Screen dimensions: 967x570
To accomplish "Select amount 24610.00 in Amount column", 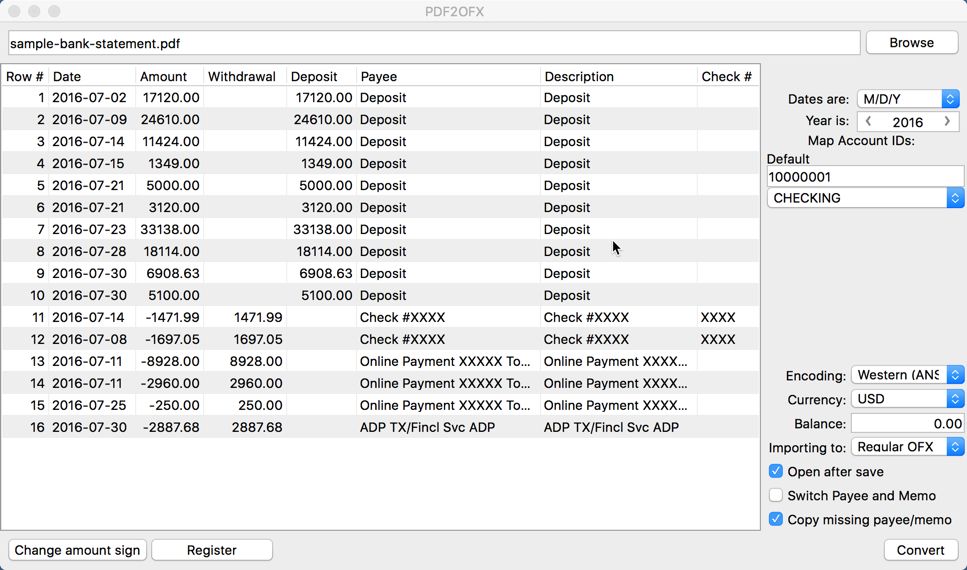I will pyautogui.click(x=170, y=120).
